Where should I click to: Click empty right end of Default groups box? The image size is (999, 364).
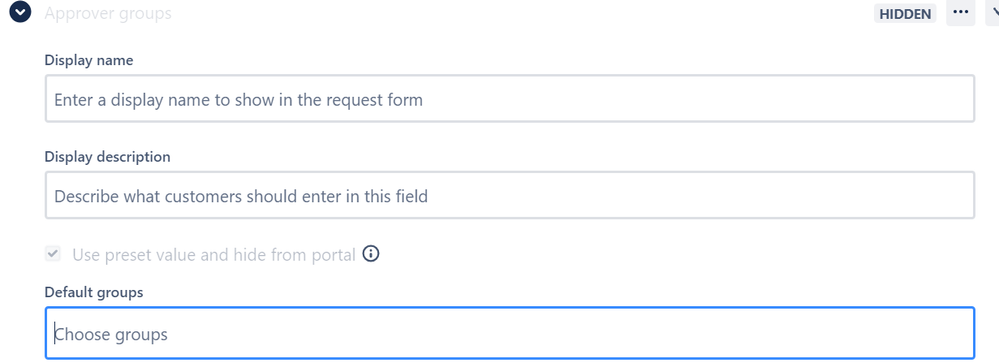point(892,333)
